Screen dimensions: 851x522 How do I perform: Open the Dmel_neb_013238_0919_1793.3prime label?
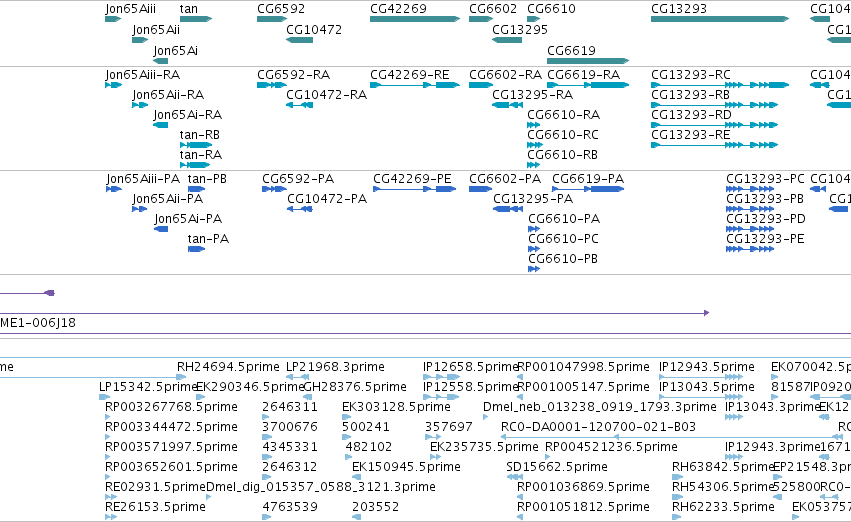(600, 407)
